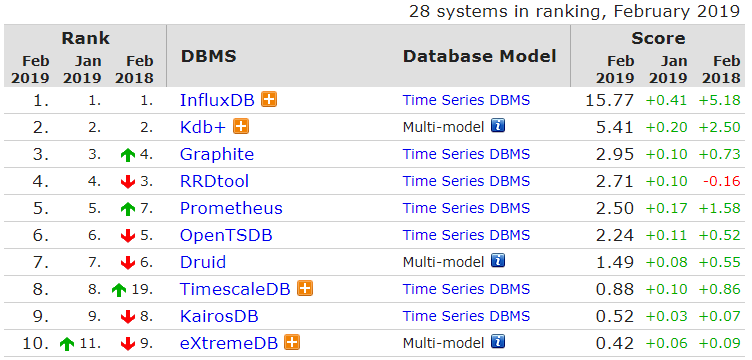The height and width of the screenshot is (360, 752).
Task: Click the red down arrow in the Druid row
Action: pyautogui.click(x=128, y=263)
